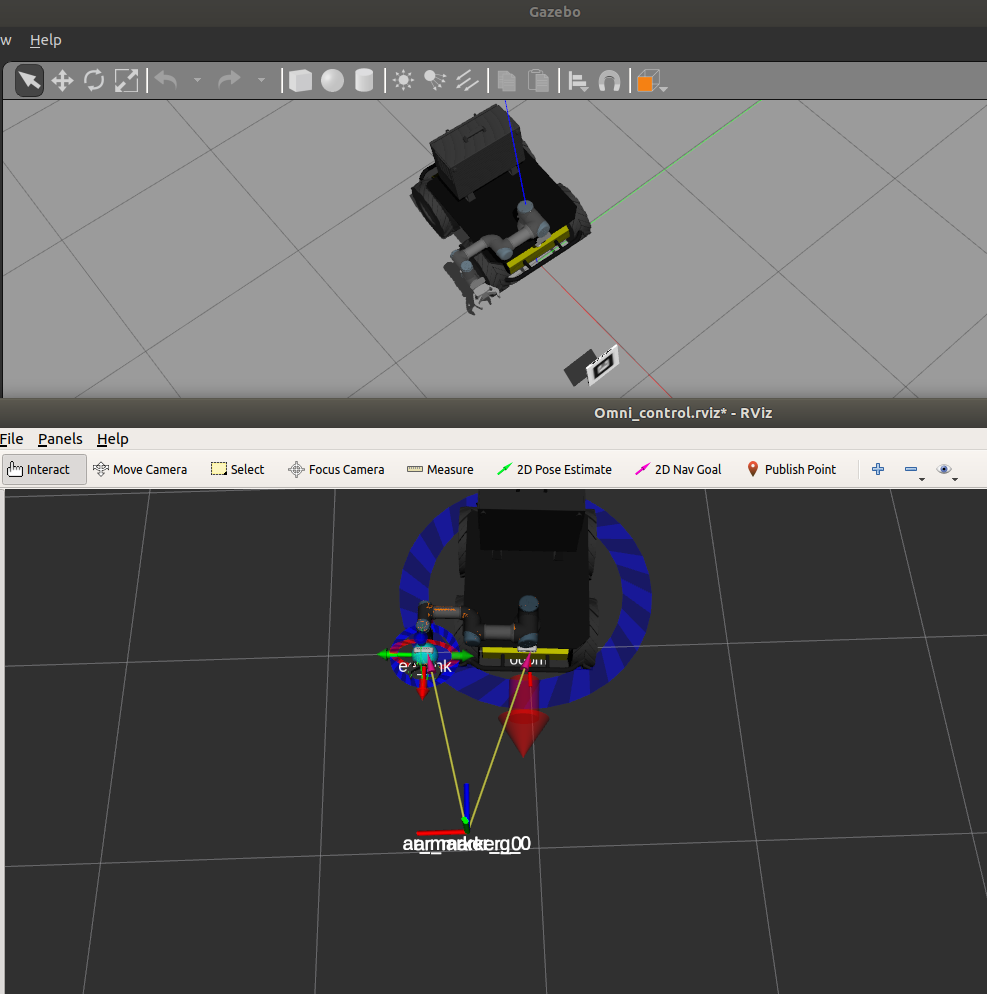The image size is (987, 994).
Task: Expand the redo dropdown arrow in Gazebo
Action: click(x=261, y=80)
